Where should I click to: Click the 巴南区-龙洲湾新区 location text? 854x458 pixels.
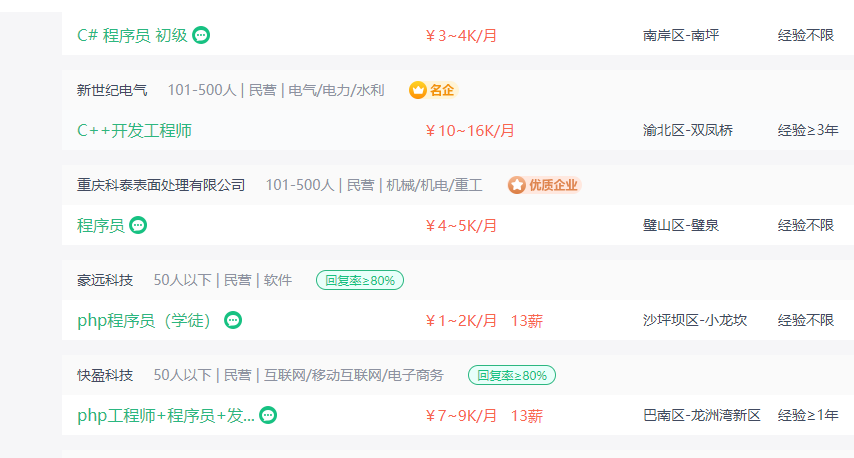(x=702, y=416)
